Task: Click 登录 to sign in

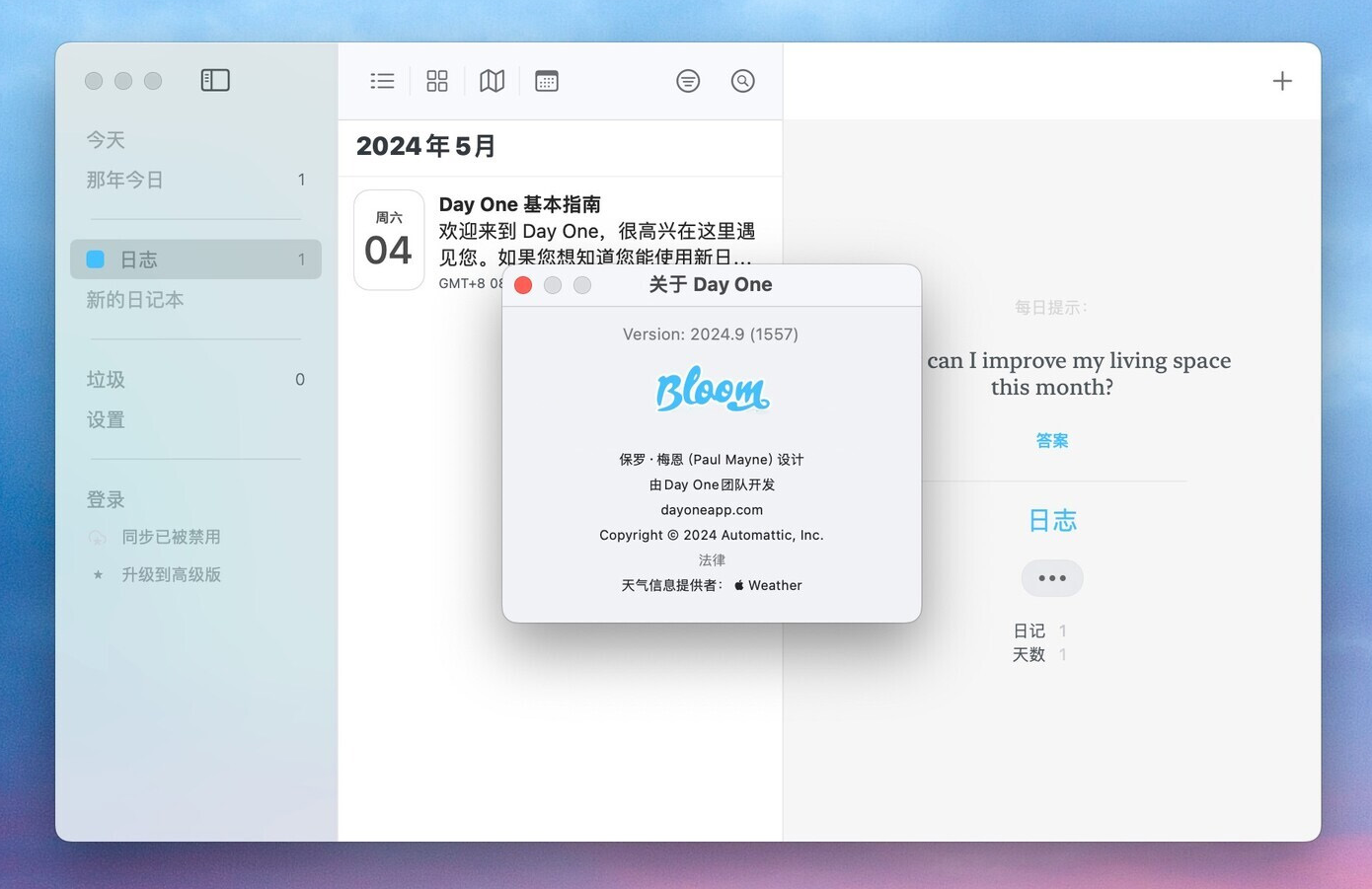Action: (x=106, y=500)
